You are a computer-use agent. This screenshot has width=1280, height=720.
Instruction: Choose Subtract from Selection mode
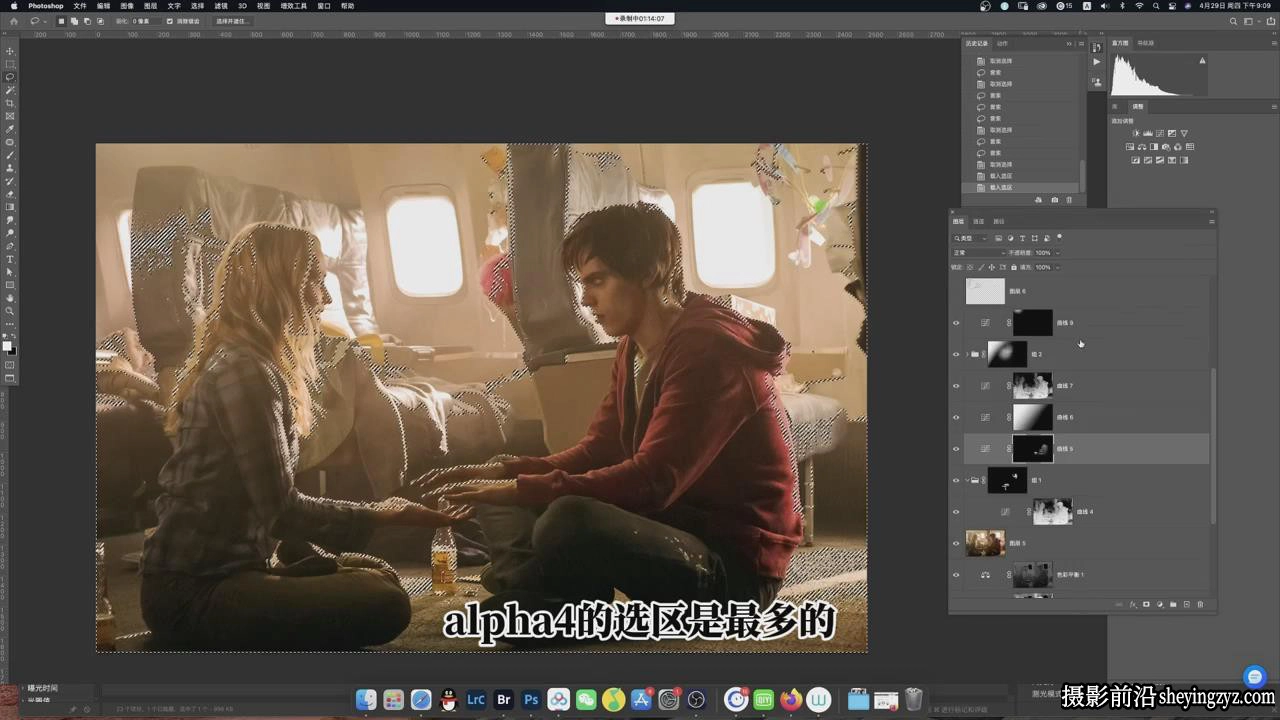coord(87,21)
